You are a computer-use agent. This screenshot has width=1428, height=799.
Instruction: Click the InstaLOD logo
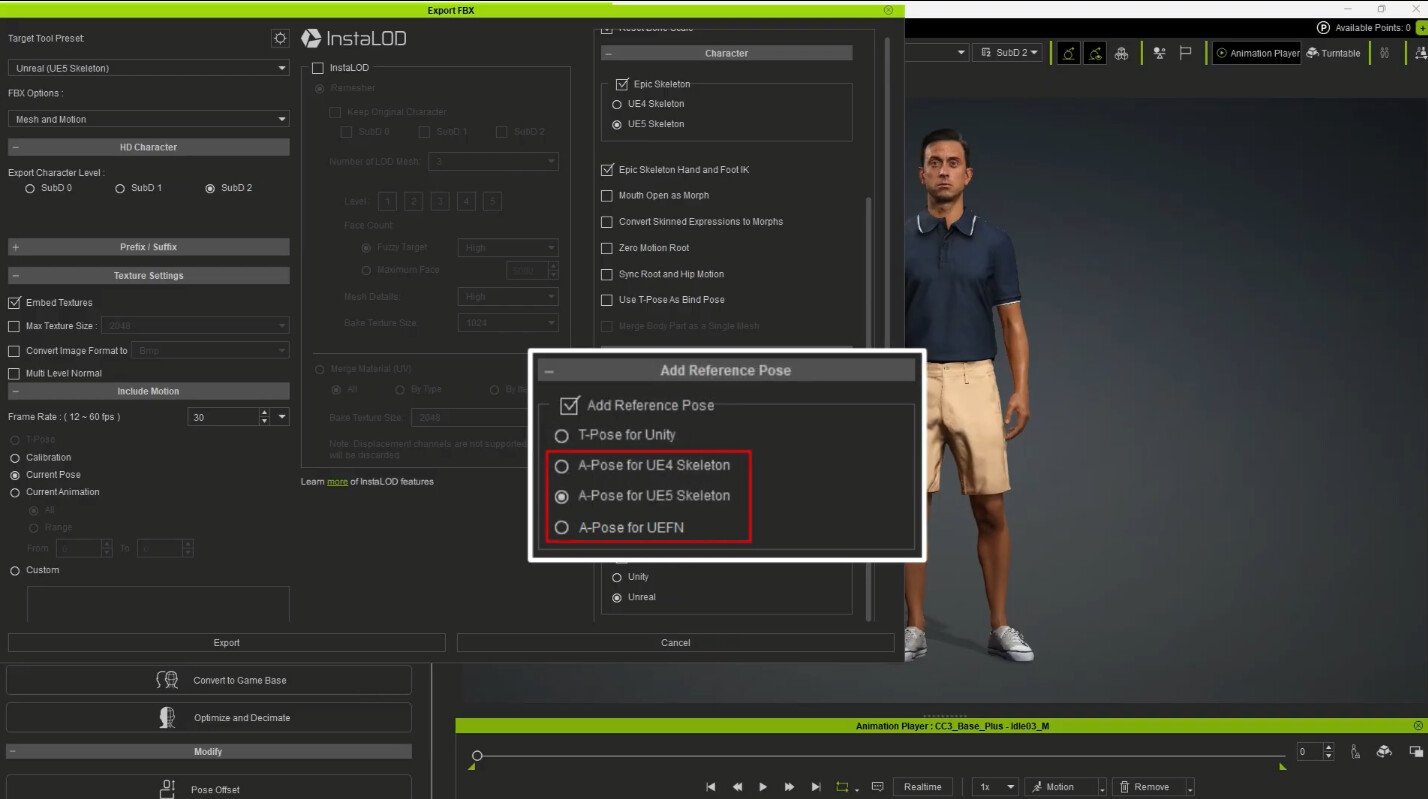354,39
